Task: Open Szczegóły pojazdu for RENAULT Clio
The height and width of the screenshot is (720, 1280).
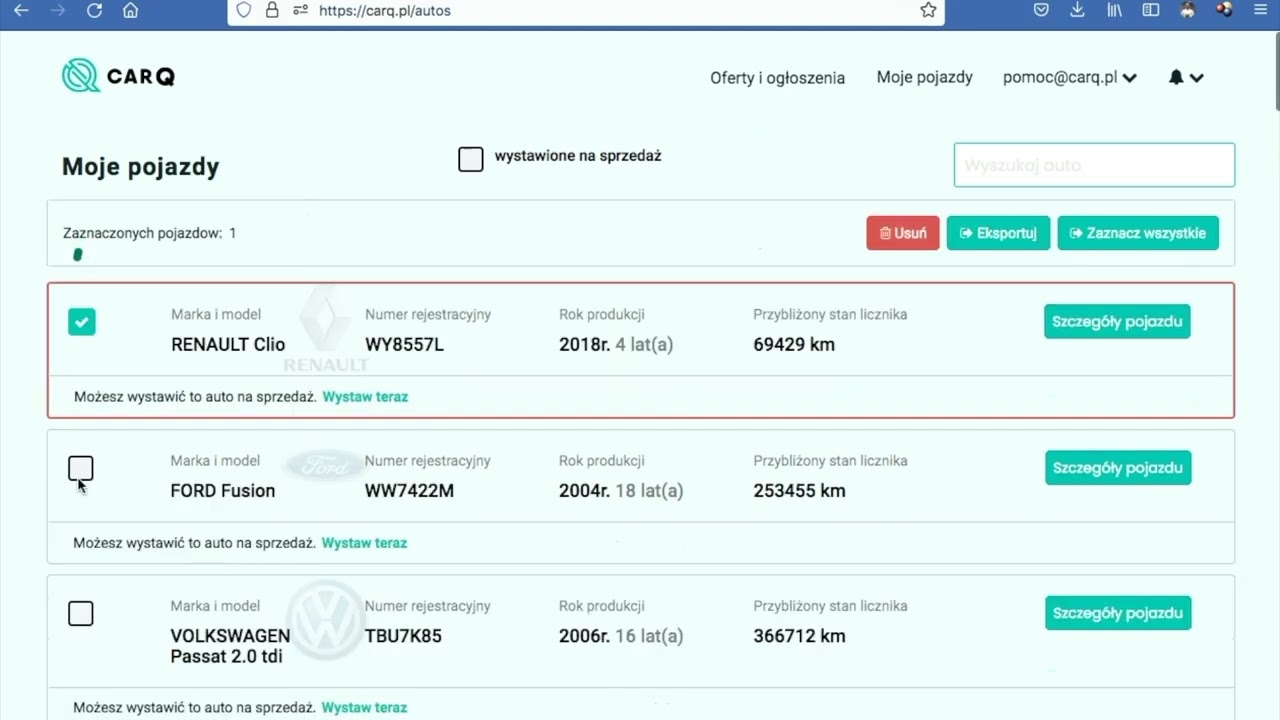Action: [1117, 321]
